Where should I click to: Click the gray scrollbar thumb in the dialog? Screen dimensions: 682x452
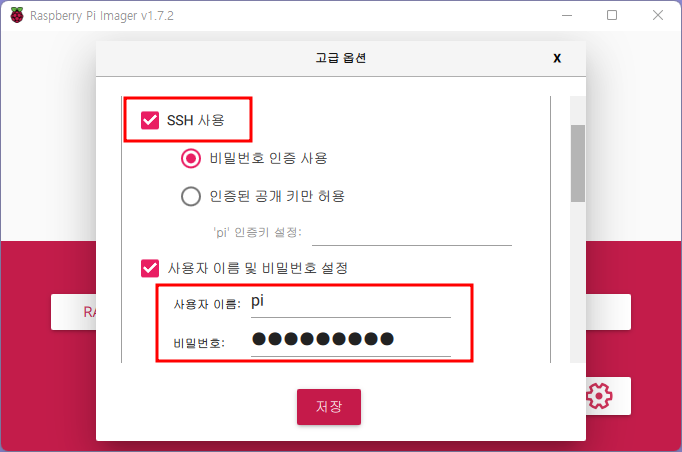click(578, 164)
